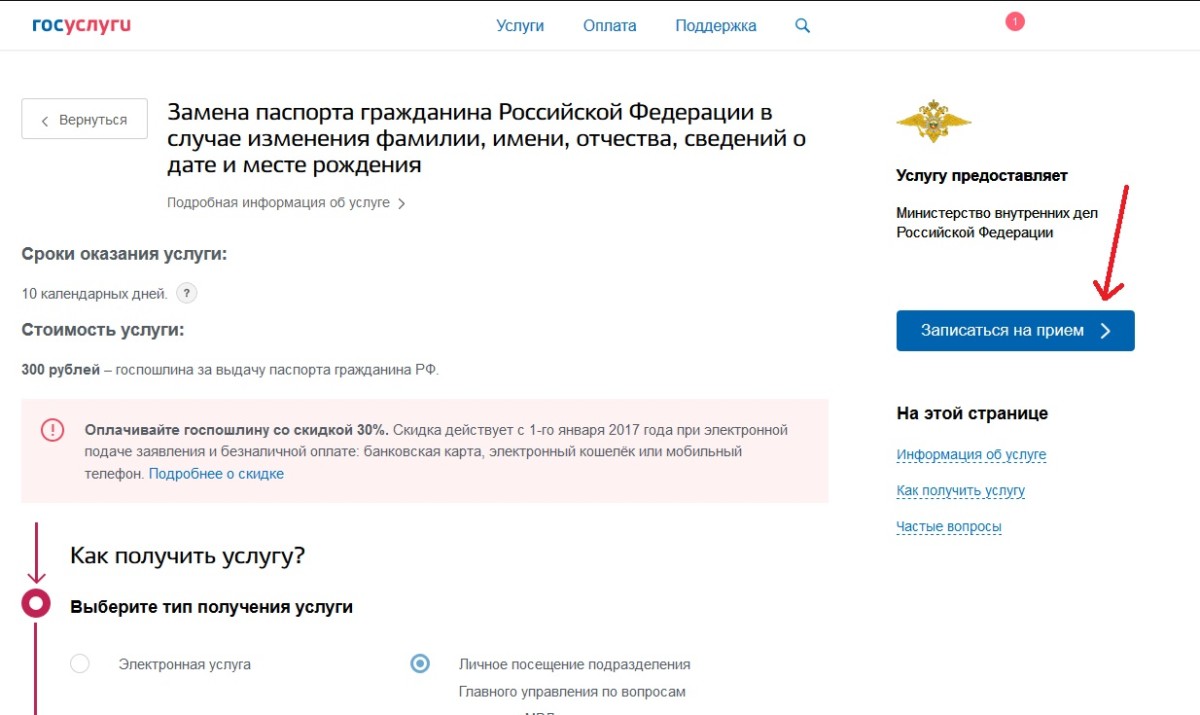Click the red notification badge
Image resolution: width=1200 pixels, height=715 pixels.
tap(1015, 21)
